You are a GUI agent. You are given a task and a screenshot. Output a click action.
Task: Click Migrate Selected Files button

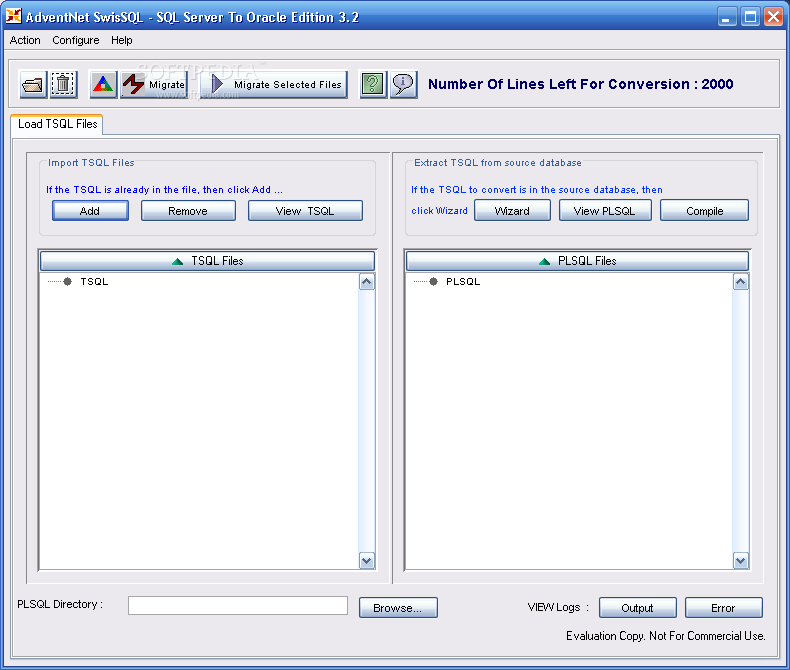pyautogui.click(x=275, y=84)
